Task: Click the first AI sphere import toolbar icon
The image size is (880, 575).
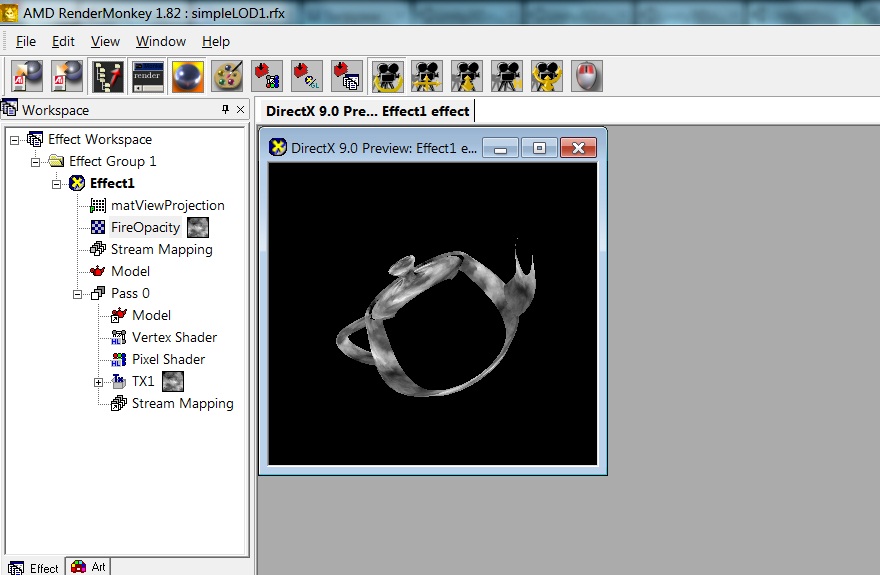Action: 26,76
